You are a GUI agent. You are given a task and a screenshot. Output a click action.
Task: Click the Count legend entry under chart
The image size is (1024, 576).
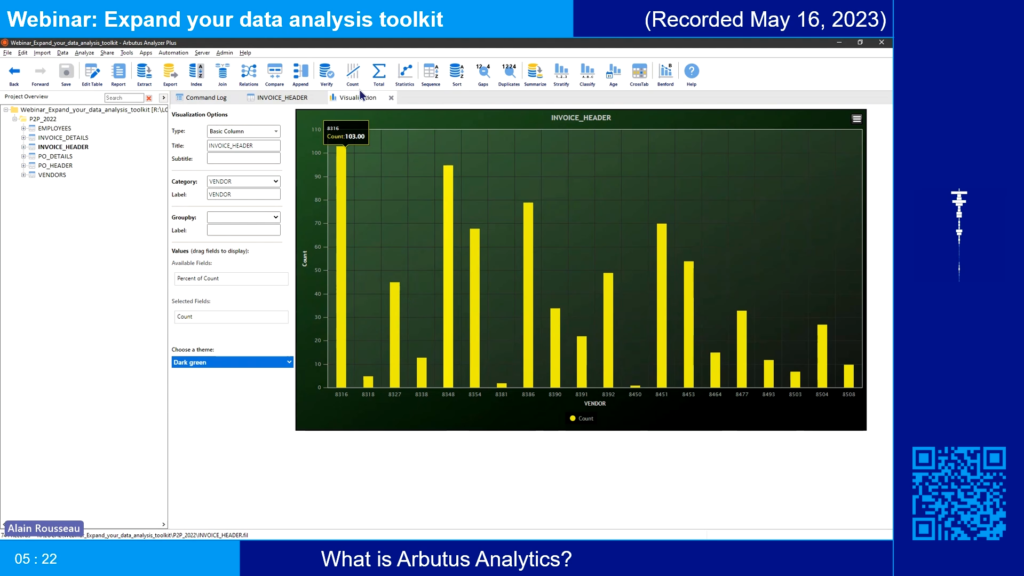click(x=581, y=419)
